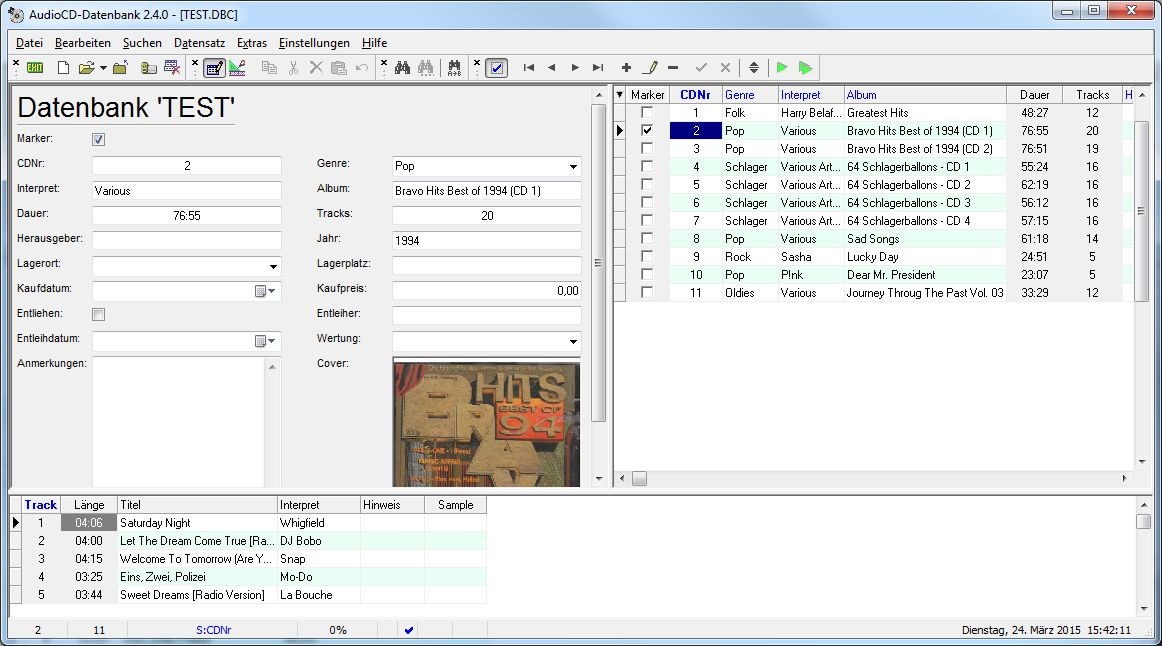This screenshot has height=646, width=1162.
Task: Expand the Lagerort combo box
Action: [273, 267]
